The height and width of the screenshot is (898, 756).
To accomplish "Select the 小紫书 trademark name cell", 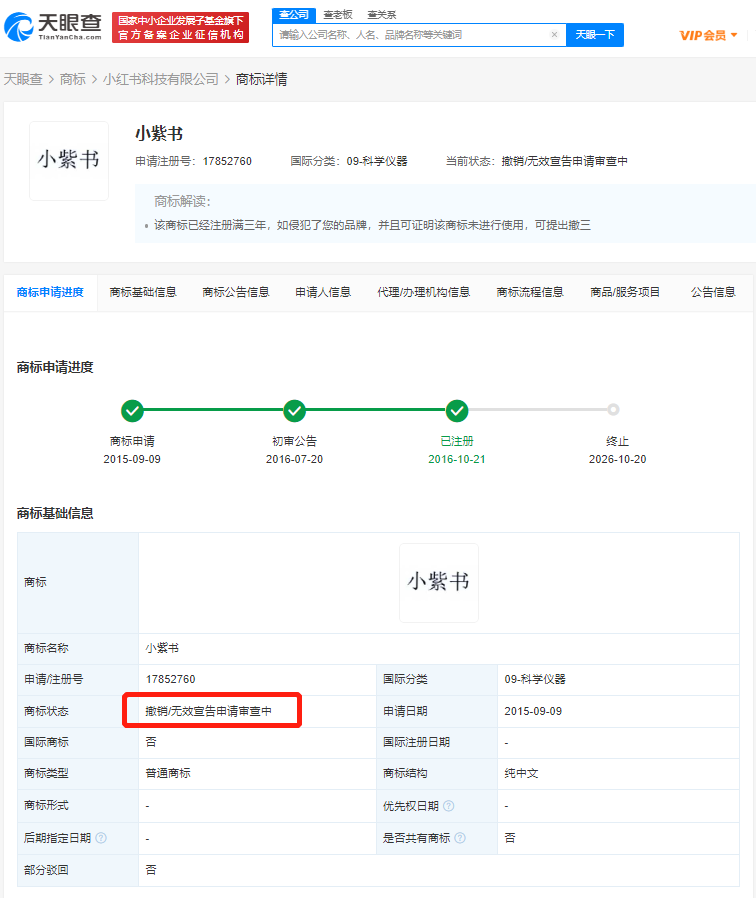I will [x=439, y=648].
